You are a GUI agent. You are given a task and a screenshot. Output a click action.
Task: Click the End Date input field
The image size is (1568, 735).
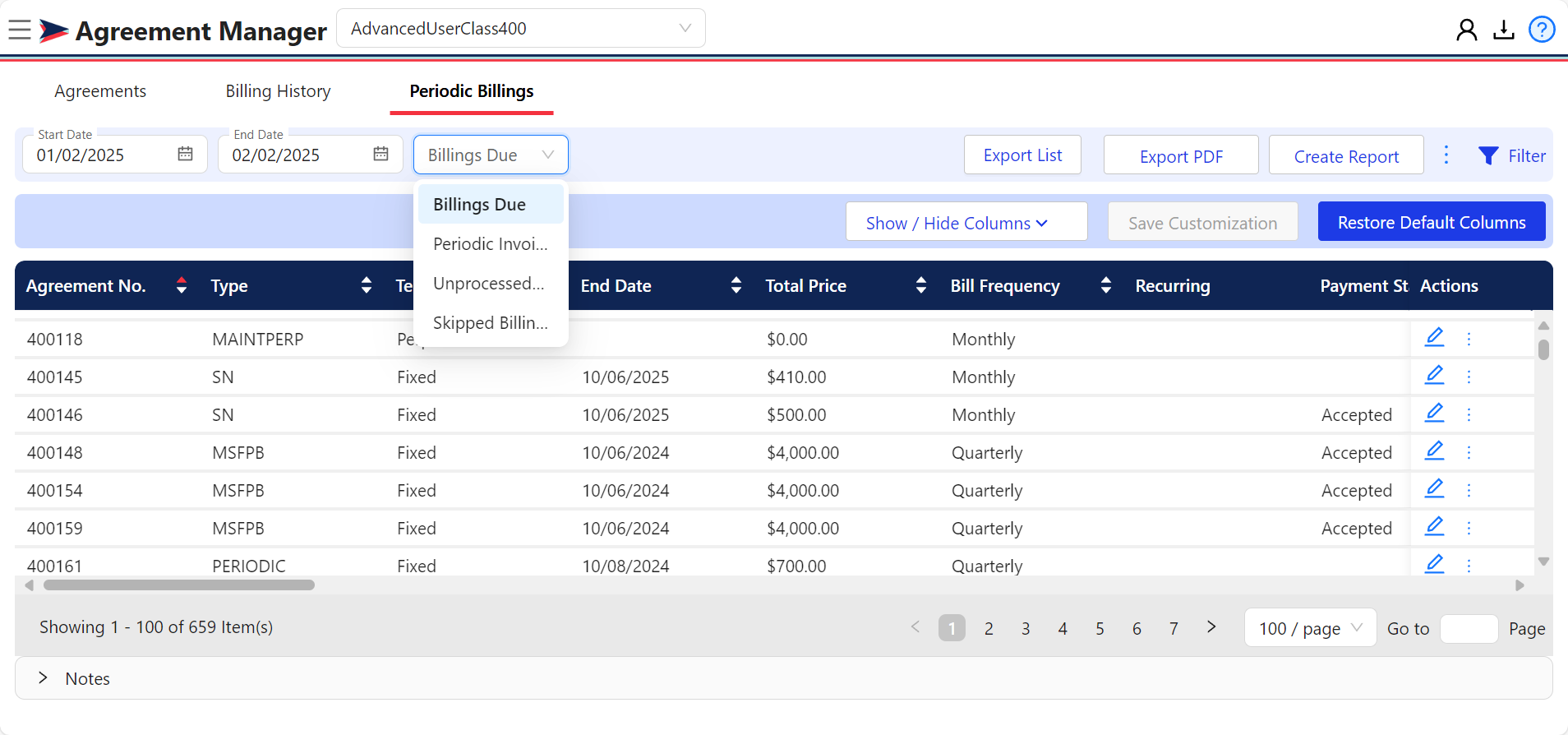point(311,155)
